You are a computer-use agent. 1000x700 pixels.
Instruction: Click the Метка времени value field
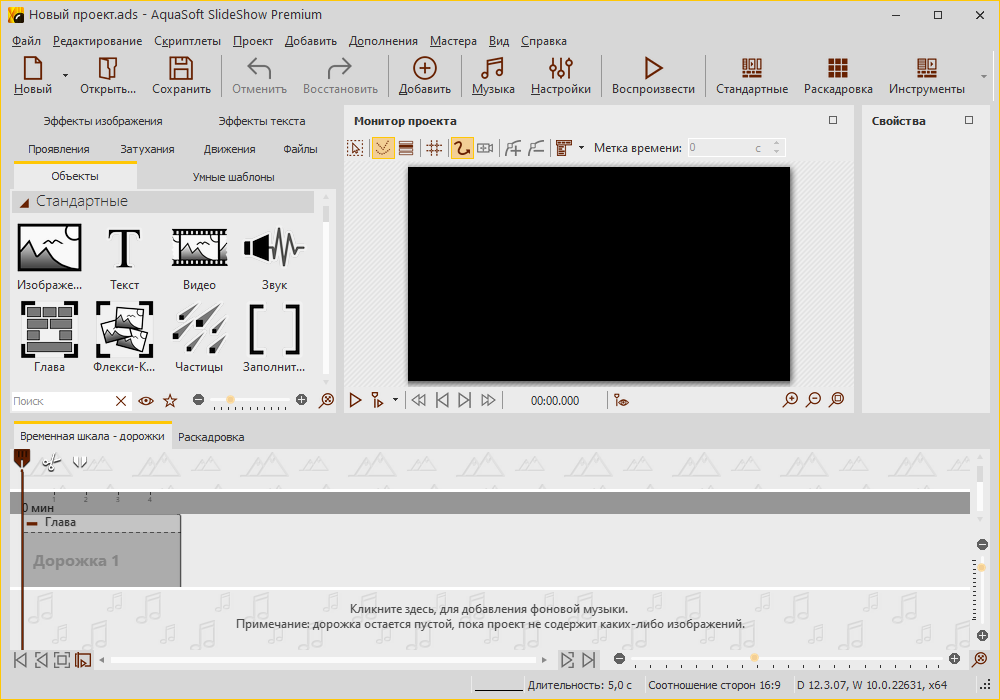pos(726,148)
